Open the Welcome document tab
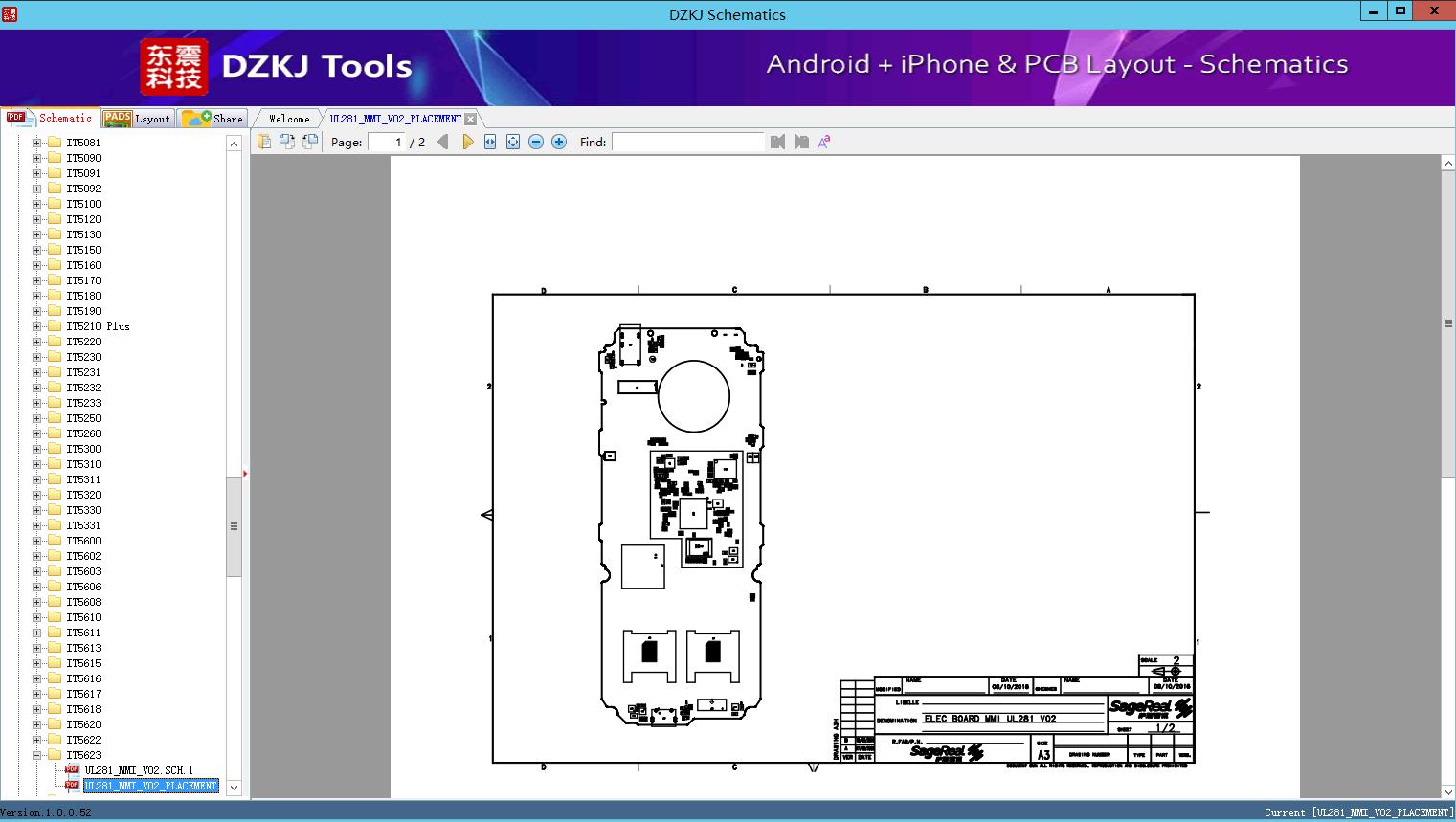This screenshot has height=822, width=1456. point(288,119)
